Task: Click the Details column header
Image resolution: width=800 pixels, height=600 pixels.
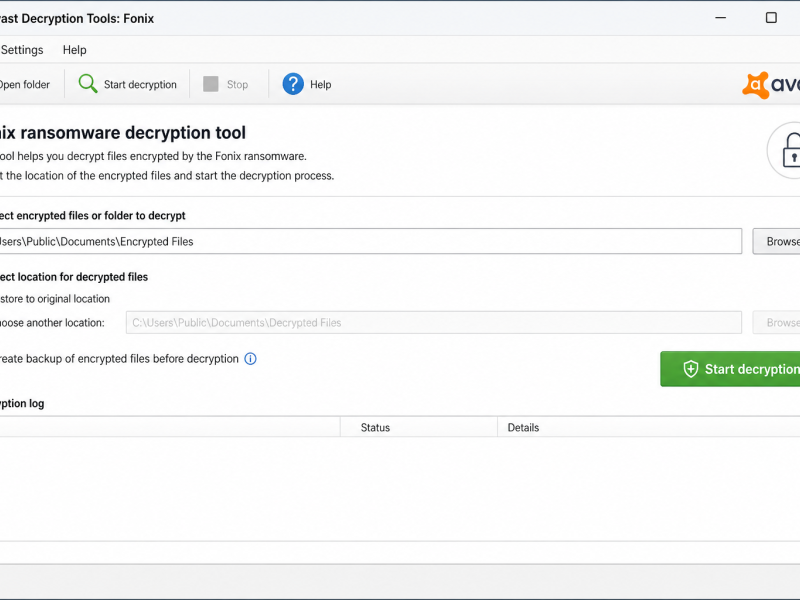Action: (x=523, y=428)
